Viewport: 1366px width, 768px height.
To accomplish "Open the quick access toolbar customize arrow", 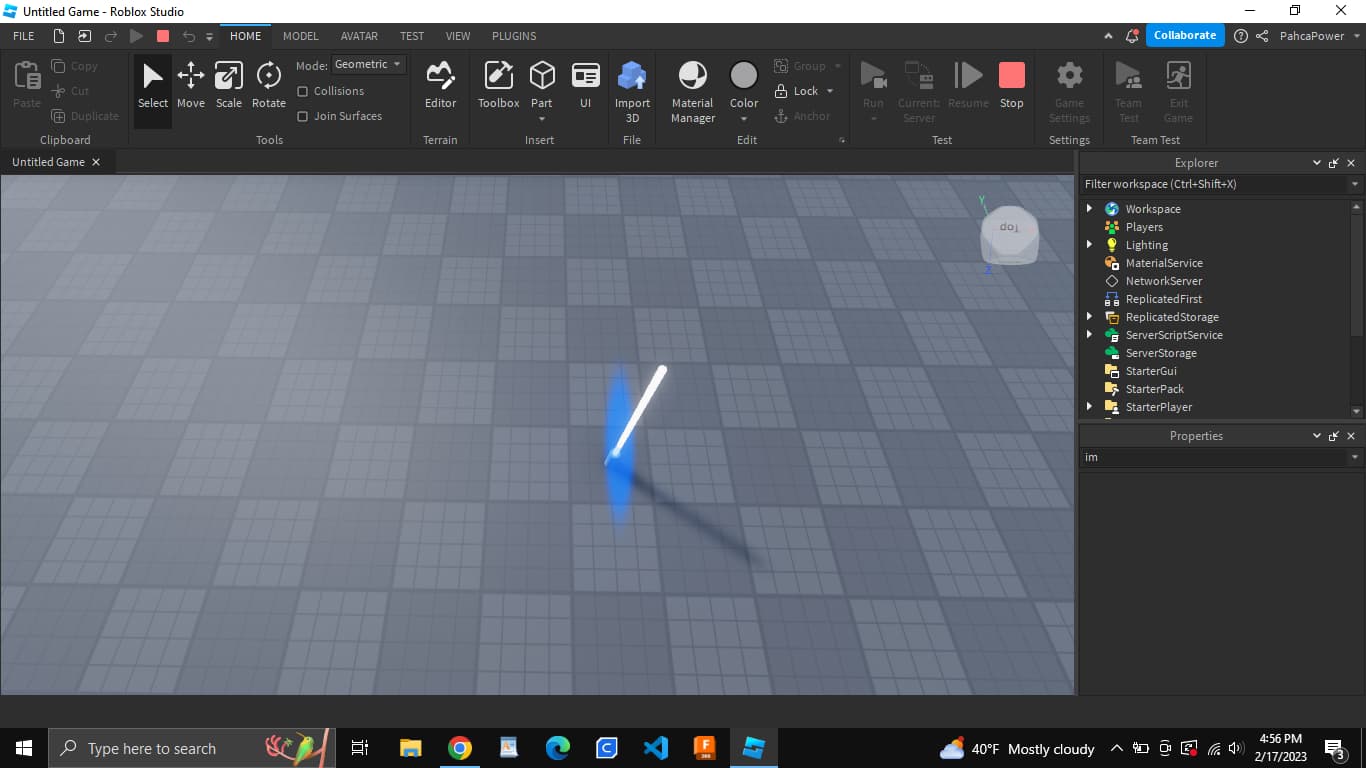I will click(x=209, y=37).
